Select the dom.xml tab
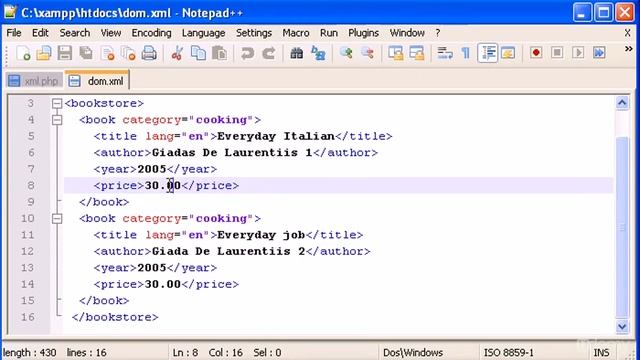640x360 pixels. pyautogui.click(x=97, y=80)
